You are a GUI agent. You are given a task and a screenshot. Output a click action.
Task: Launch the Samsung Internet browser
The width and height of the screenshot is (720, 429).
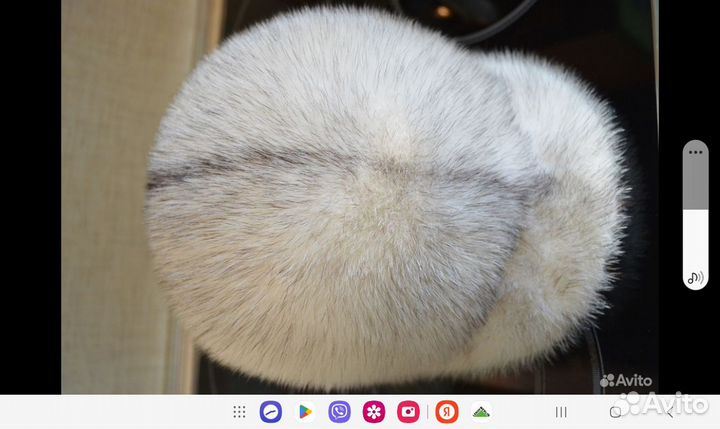point(271,412)
